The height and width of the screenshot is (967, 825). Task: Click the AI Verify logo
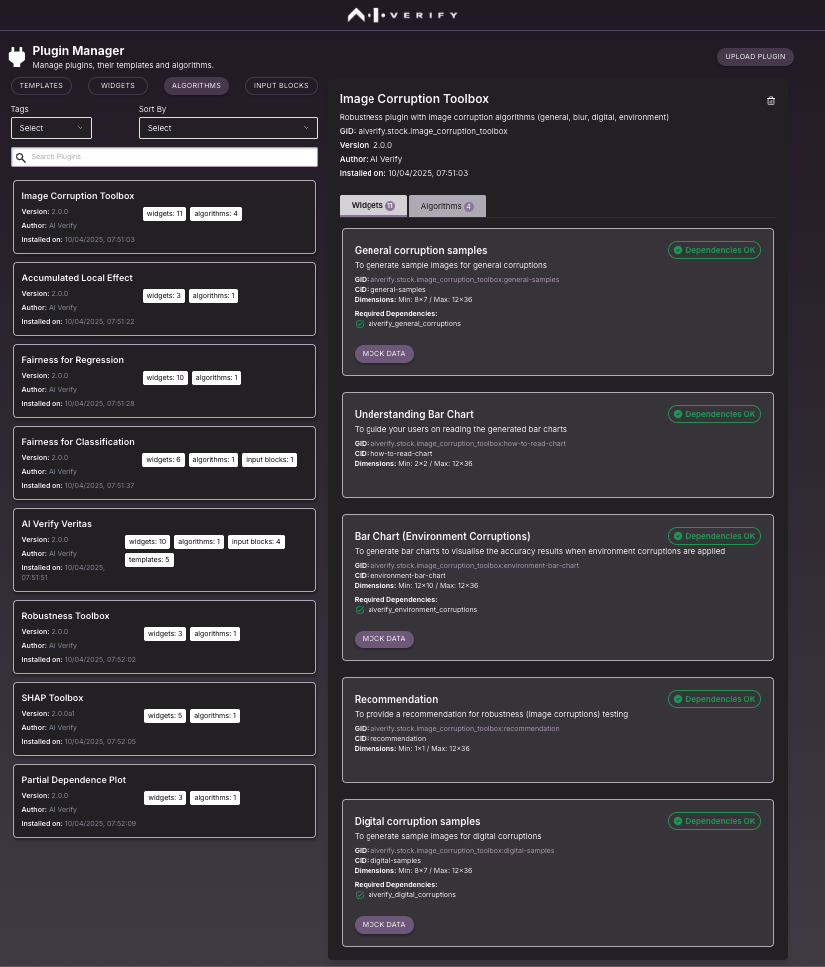click(x=403, y=15)
